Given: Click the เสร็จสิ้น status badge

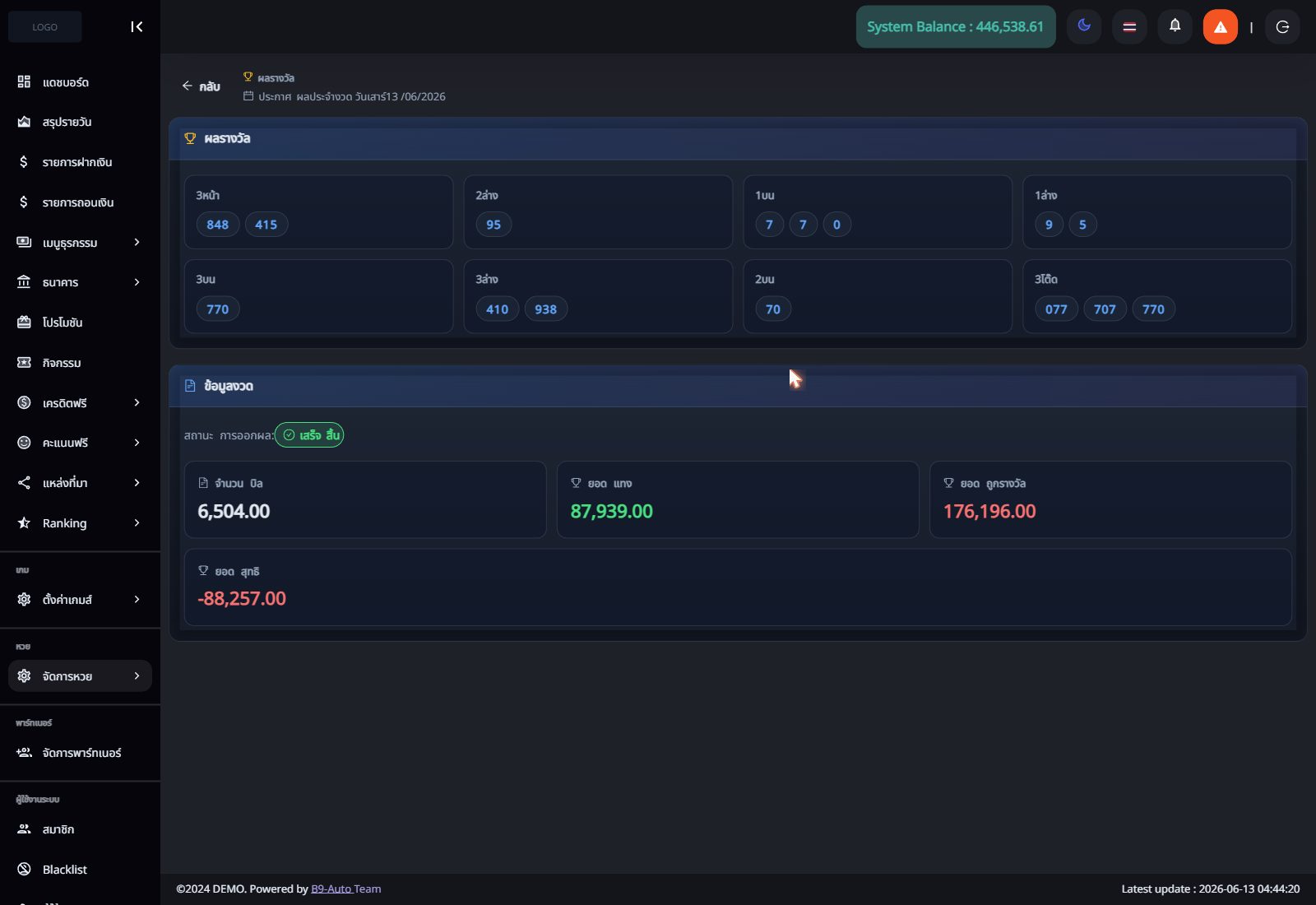Looking at the screenshot, I should (x=309, y=435).
